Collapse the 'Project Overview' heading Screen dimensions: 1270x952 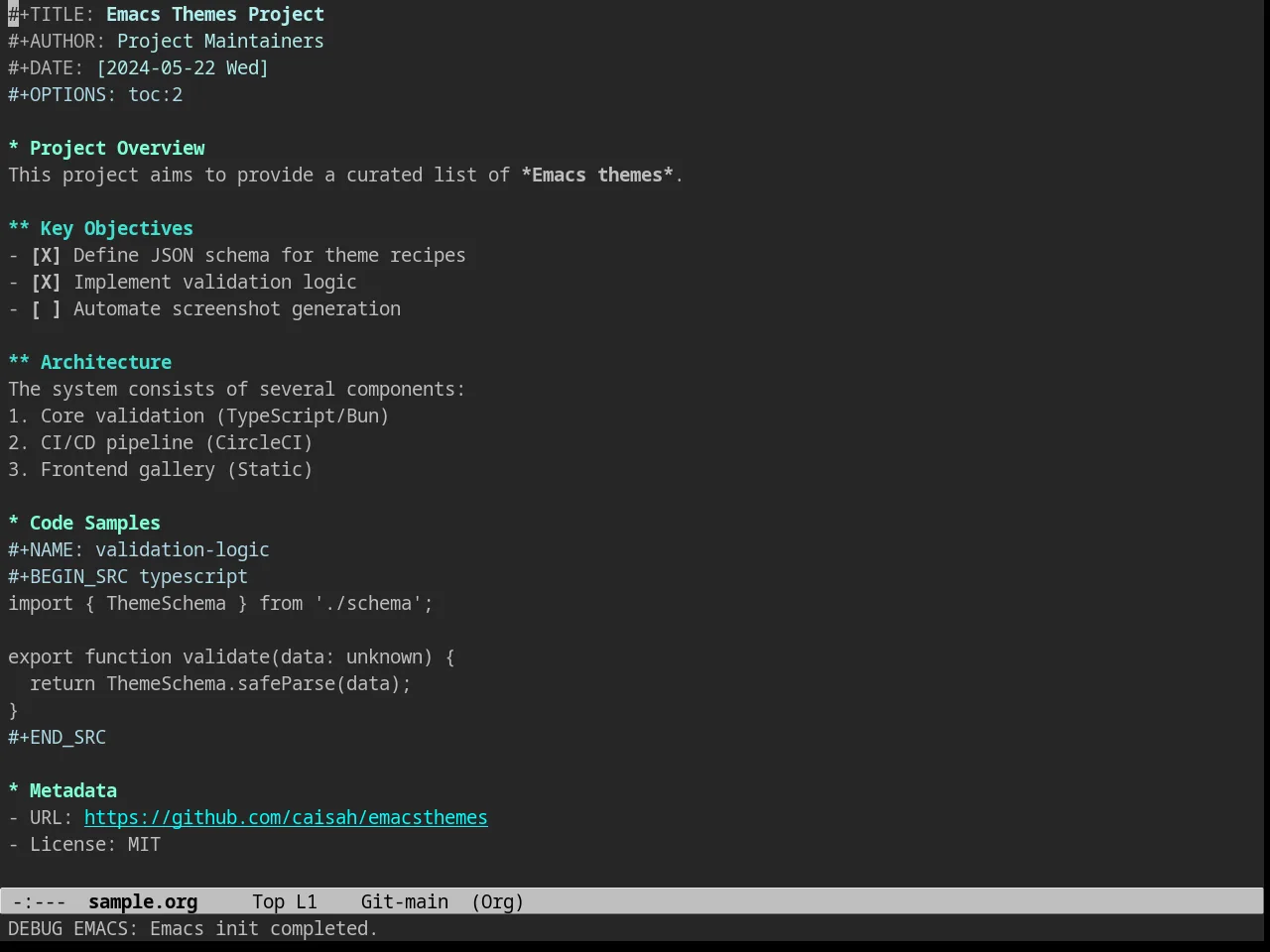tap(106, 149)
